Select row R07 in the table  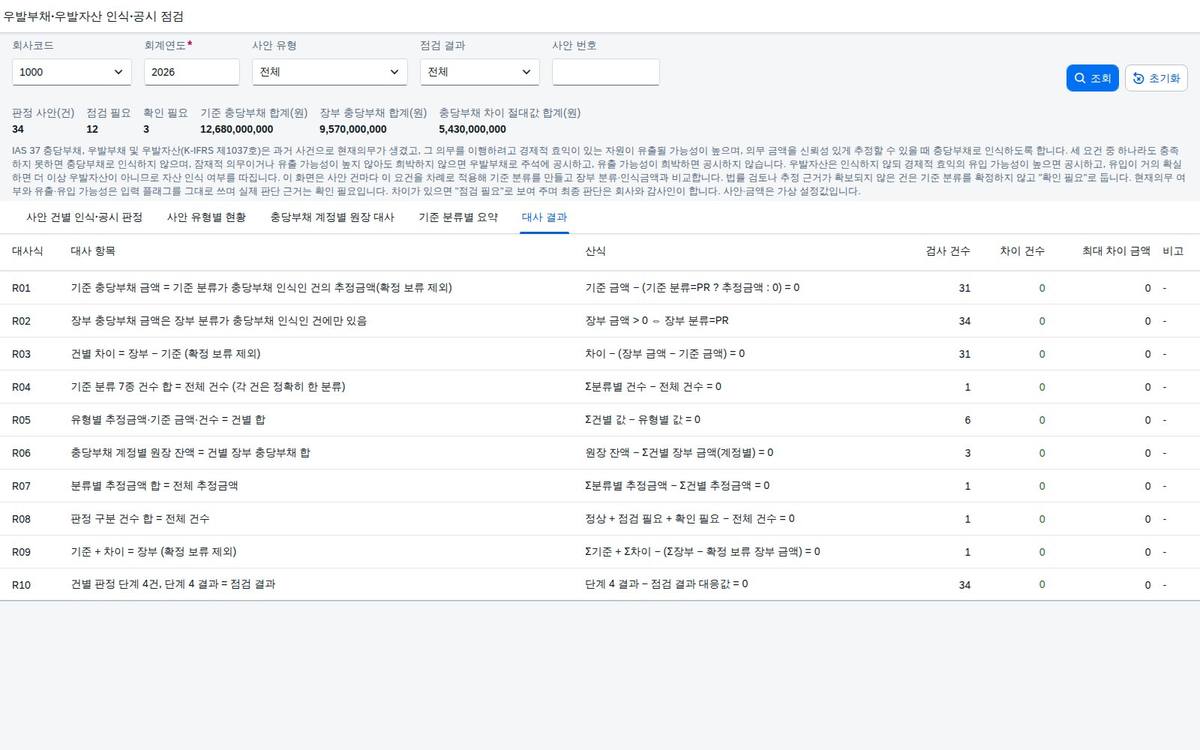click(600, 486)
